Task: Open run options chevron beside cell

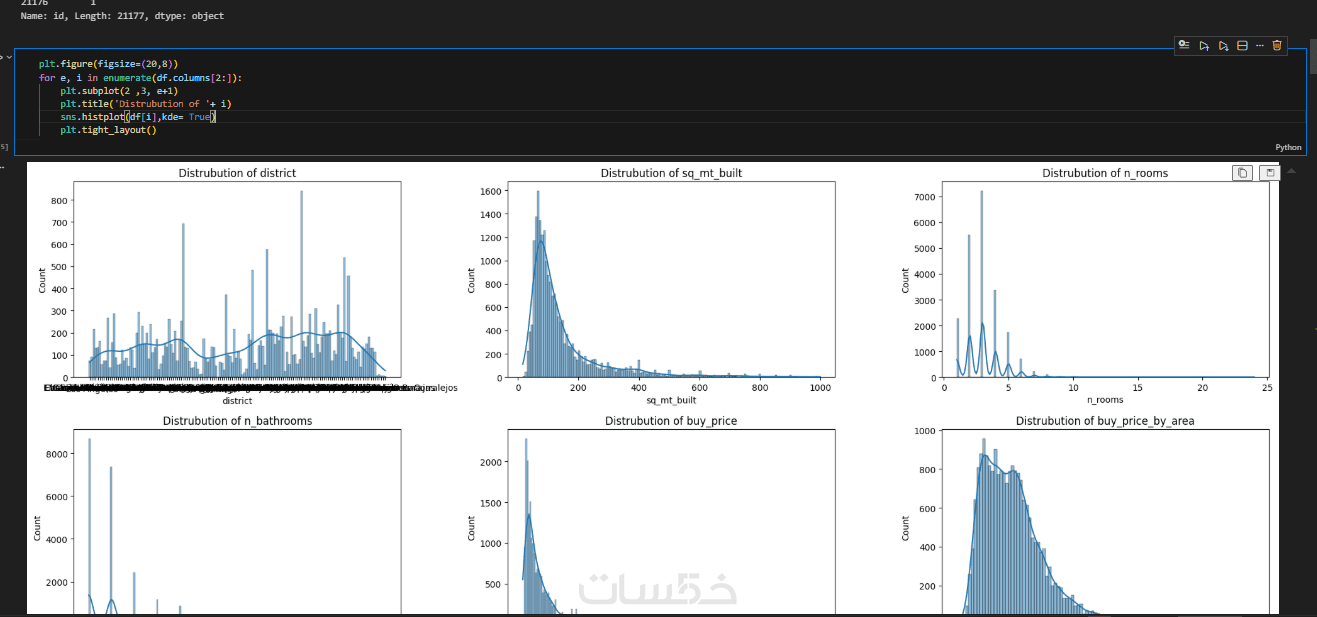Action: pyautogui.click(x=10, y=57)
